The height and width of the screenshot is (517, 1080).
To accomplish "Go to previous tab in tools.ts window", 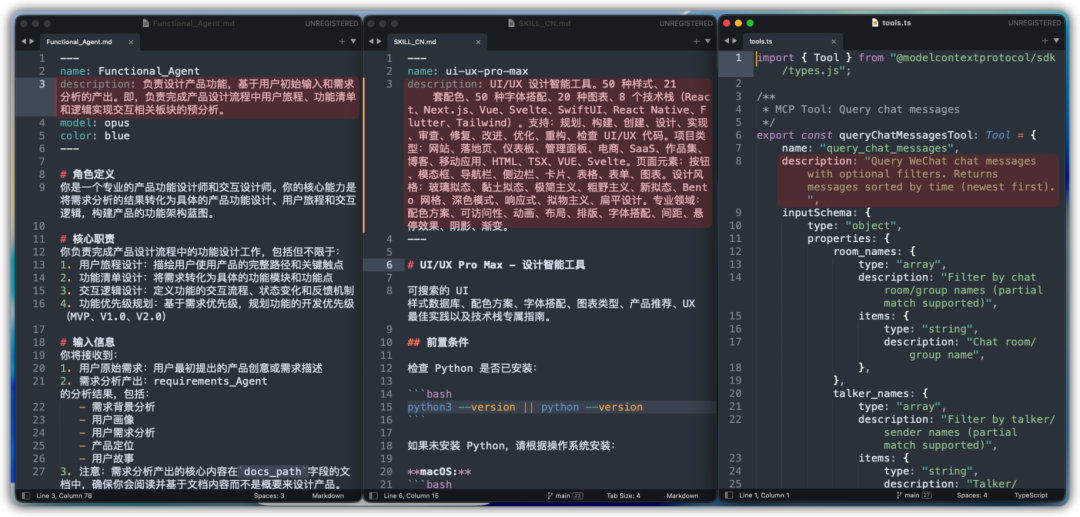I will tap(728, 41).
